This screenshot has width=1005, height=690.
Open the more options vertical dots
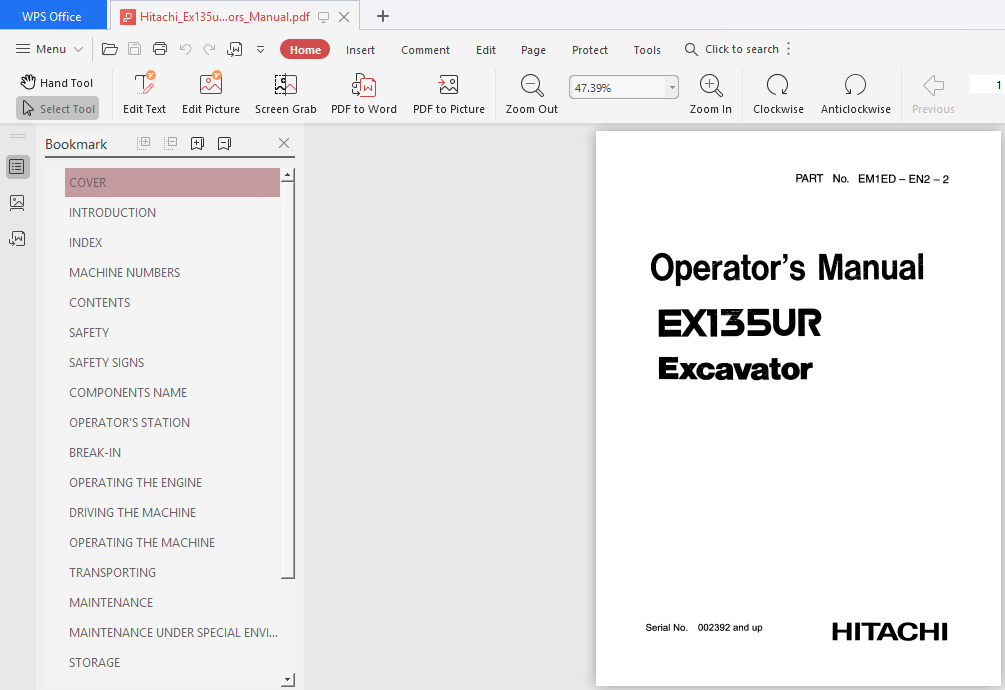[x=788, y=49]
